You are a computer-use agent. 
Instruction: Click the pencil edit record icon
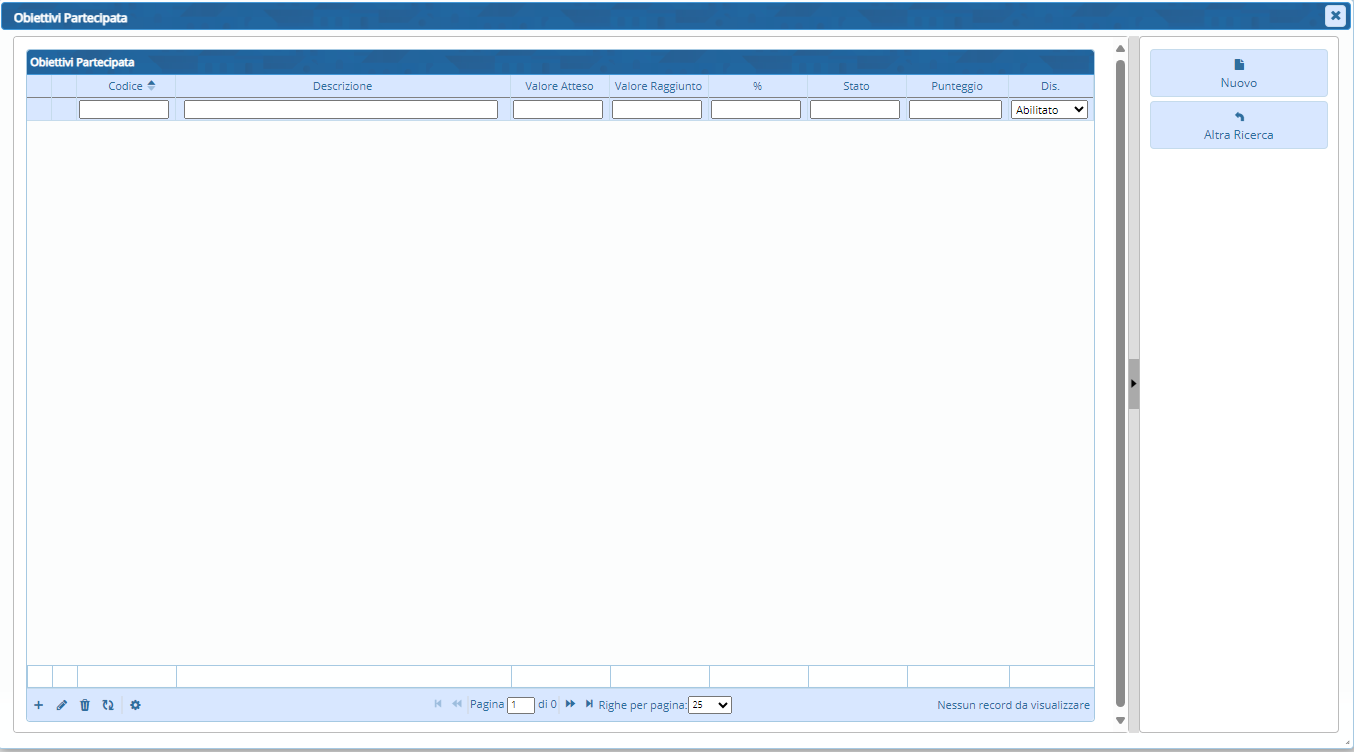tap(61, 705)
